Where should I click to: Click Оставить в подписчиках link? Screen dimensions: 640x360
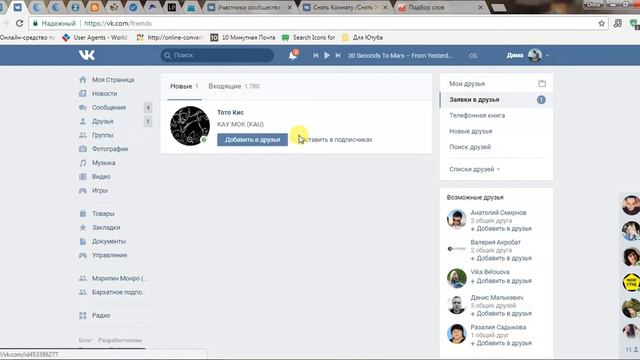335,140
